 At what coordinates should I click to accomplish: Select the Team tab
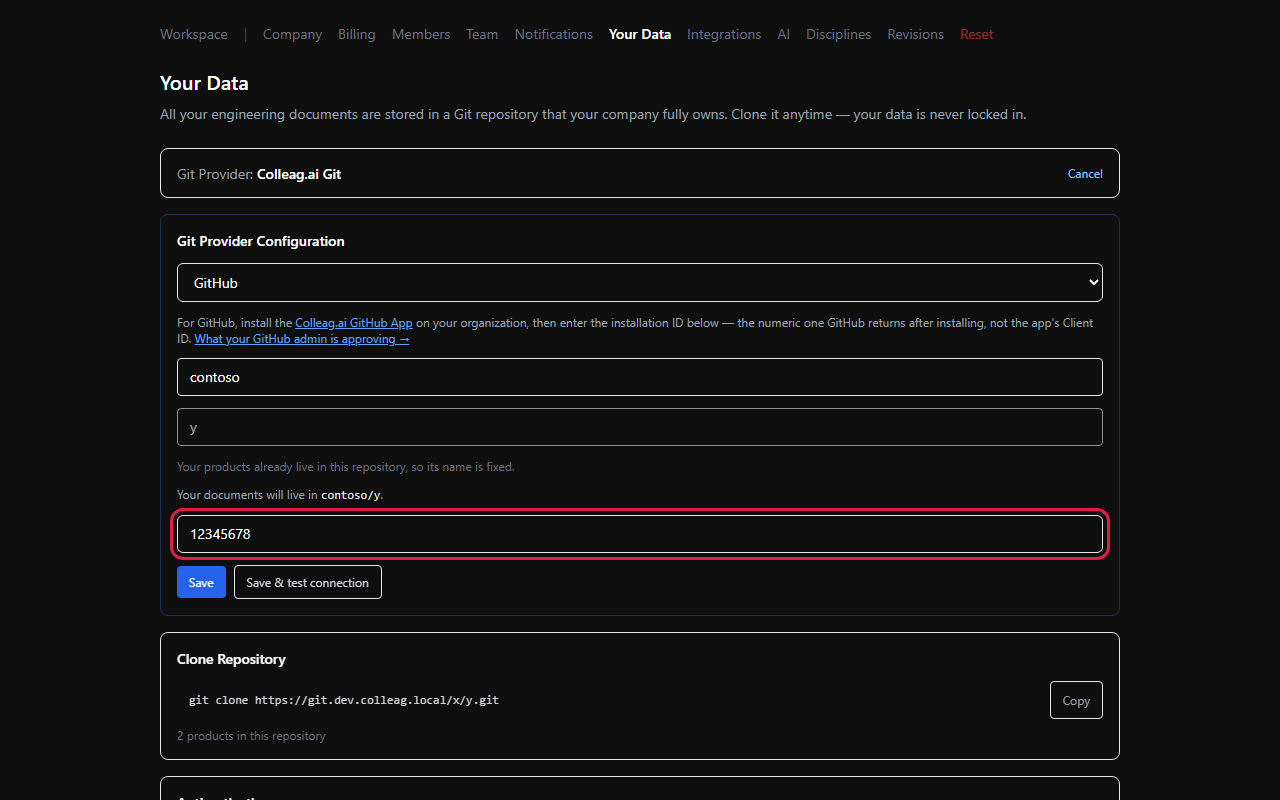[x=482, y=34]
